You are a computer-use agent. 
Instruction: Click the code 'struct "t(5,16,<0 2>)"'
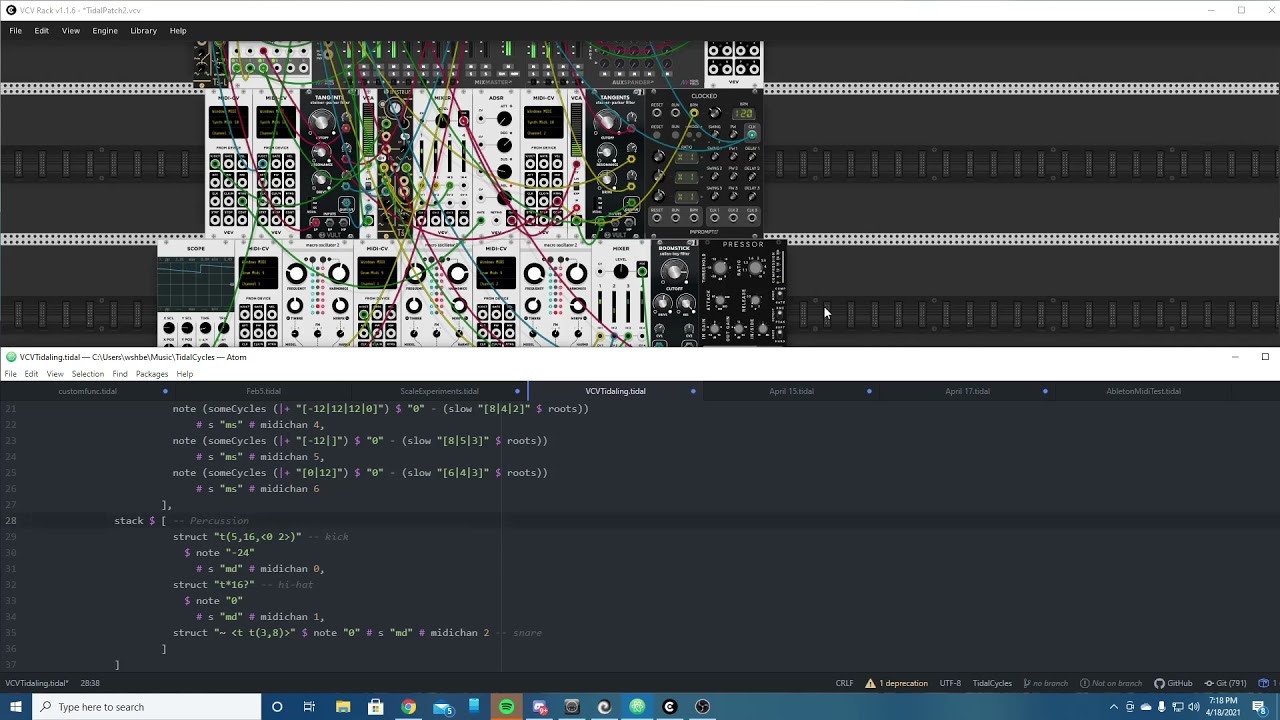237,537
